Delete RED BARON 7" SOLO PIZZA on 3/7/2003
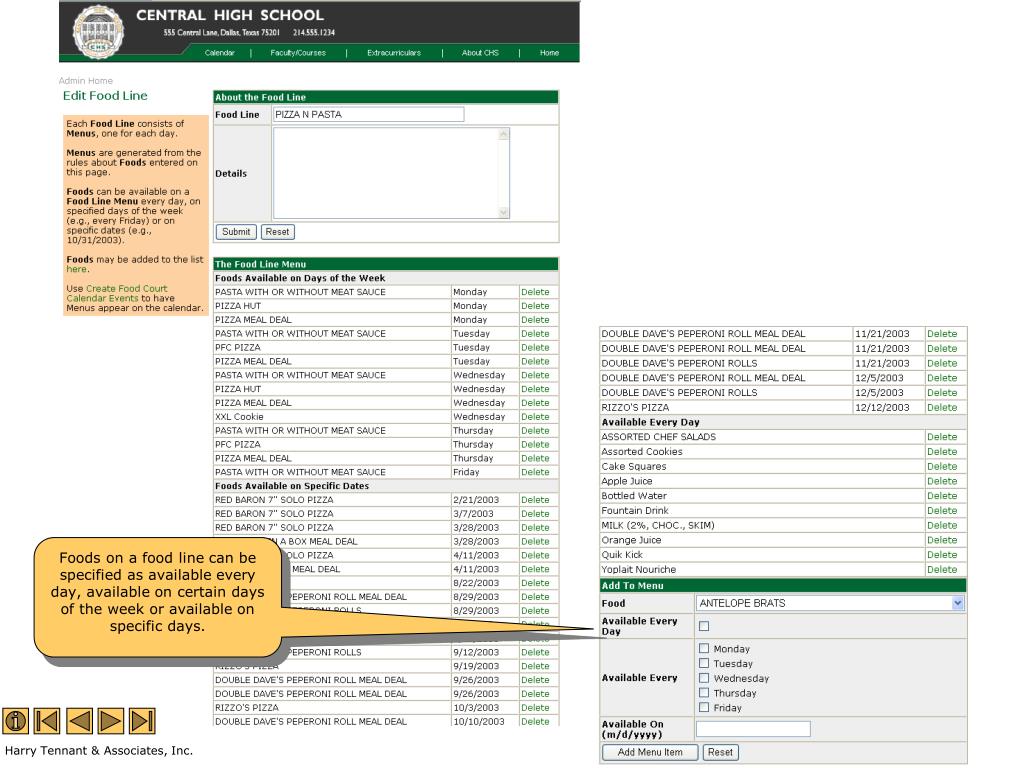 click(x=535, y=513)
